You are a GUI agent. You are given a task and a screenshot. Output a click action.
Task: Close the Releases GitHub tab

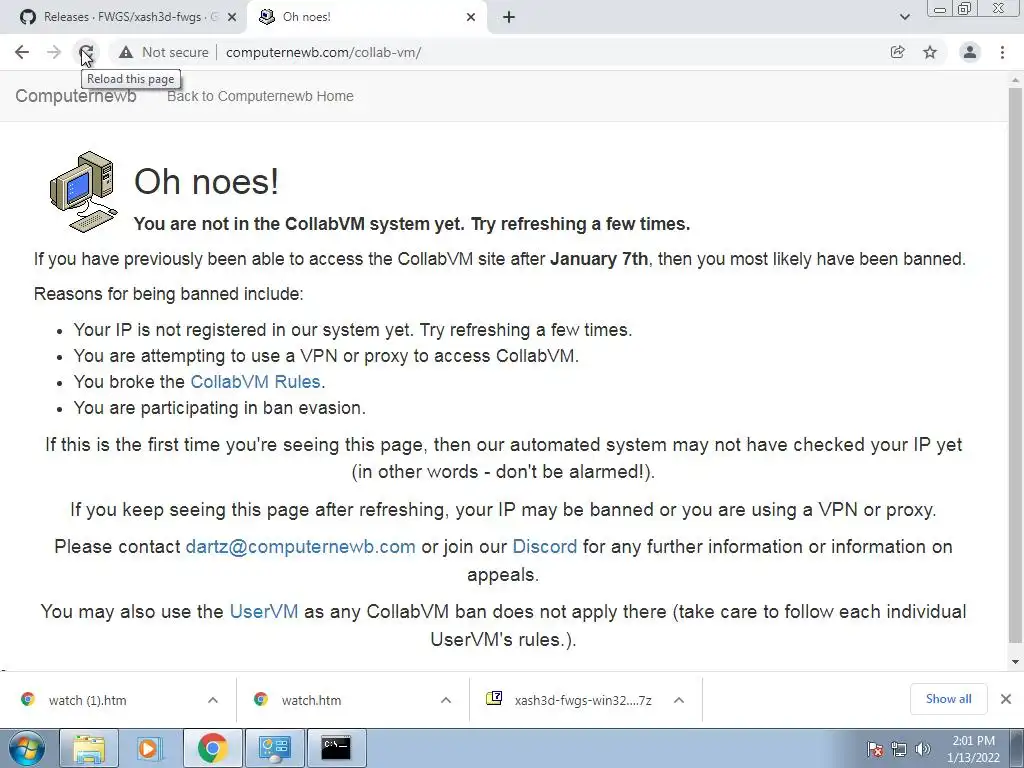232,17
